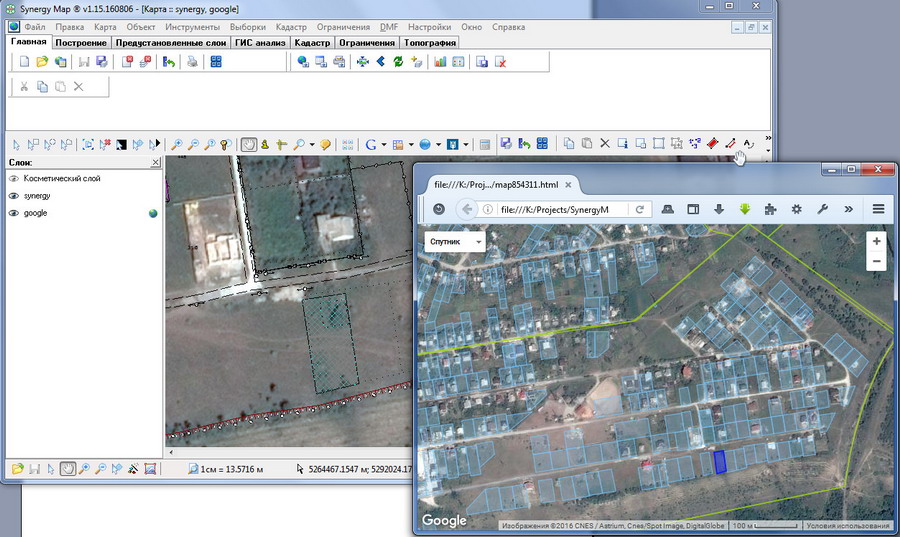Open the Выборки menu
900x537 pixels.
click(x=247, y=27)
